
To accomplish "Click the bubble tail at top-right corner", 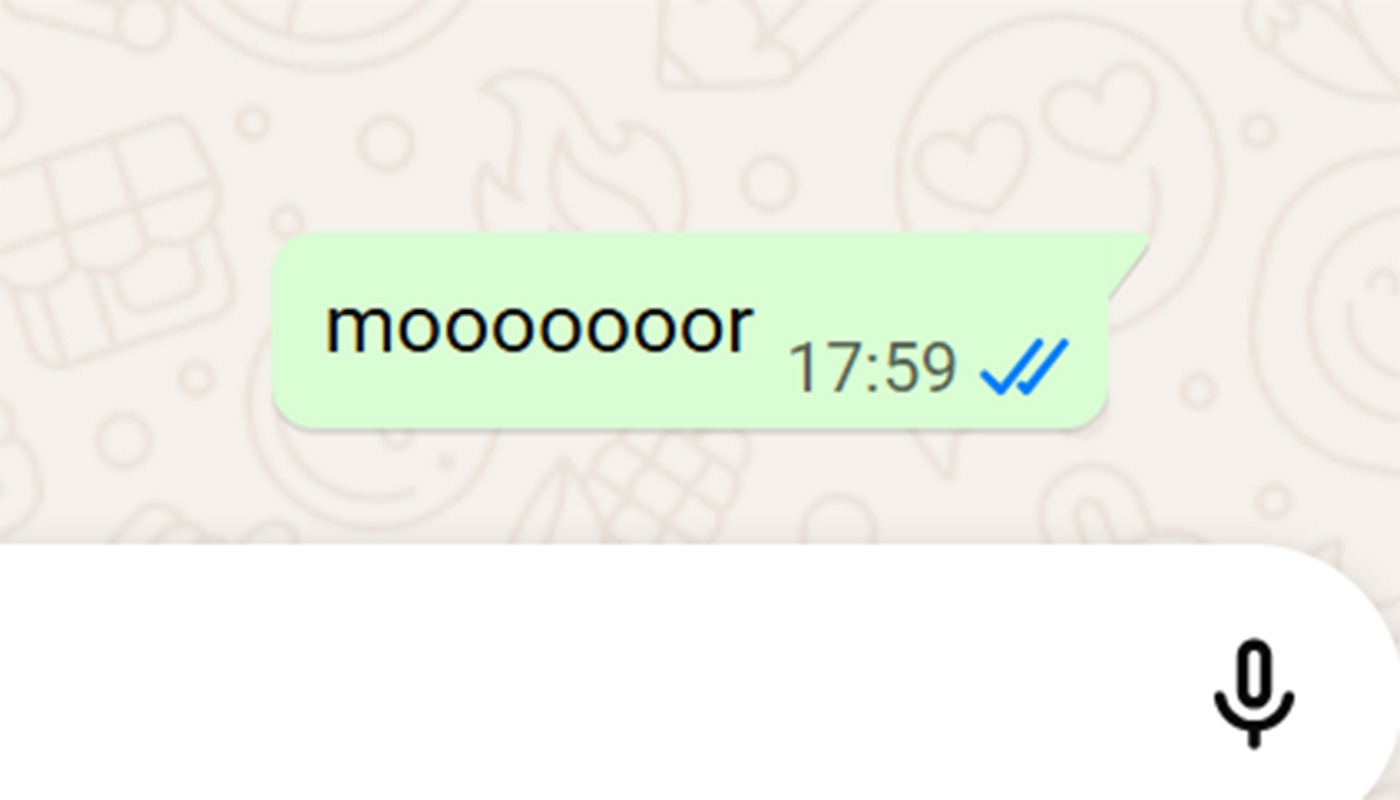I will (x=1128, y=262).
